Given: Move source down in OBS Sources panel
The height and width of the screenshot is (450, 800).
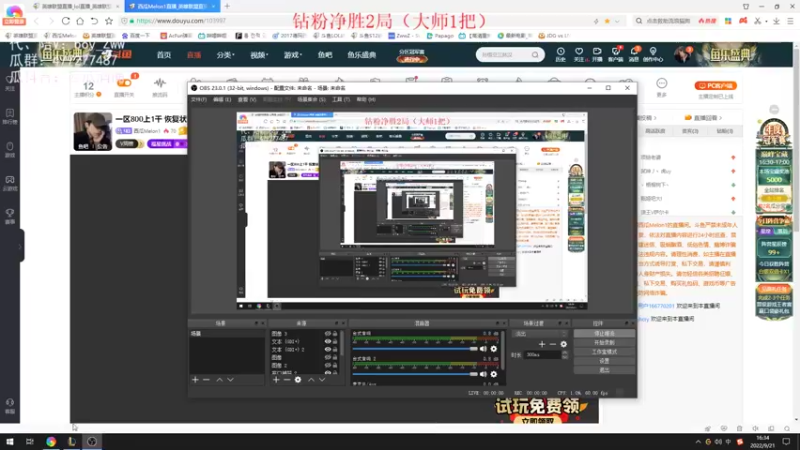Looking at the screenshot, I should click(x=322, y=380).
